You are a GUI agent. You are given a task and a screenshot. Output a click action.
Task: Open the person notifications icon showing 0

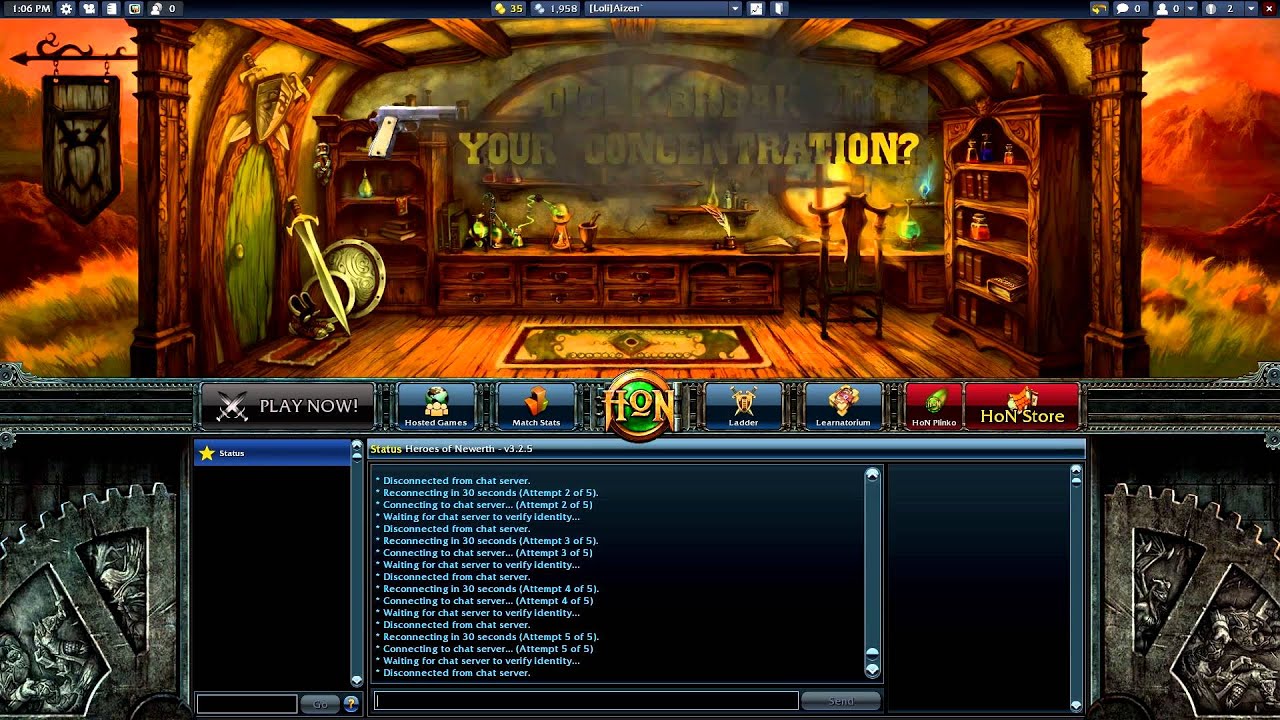coord(163,8)
